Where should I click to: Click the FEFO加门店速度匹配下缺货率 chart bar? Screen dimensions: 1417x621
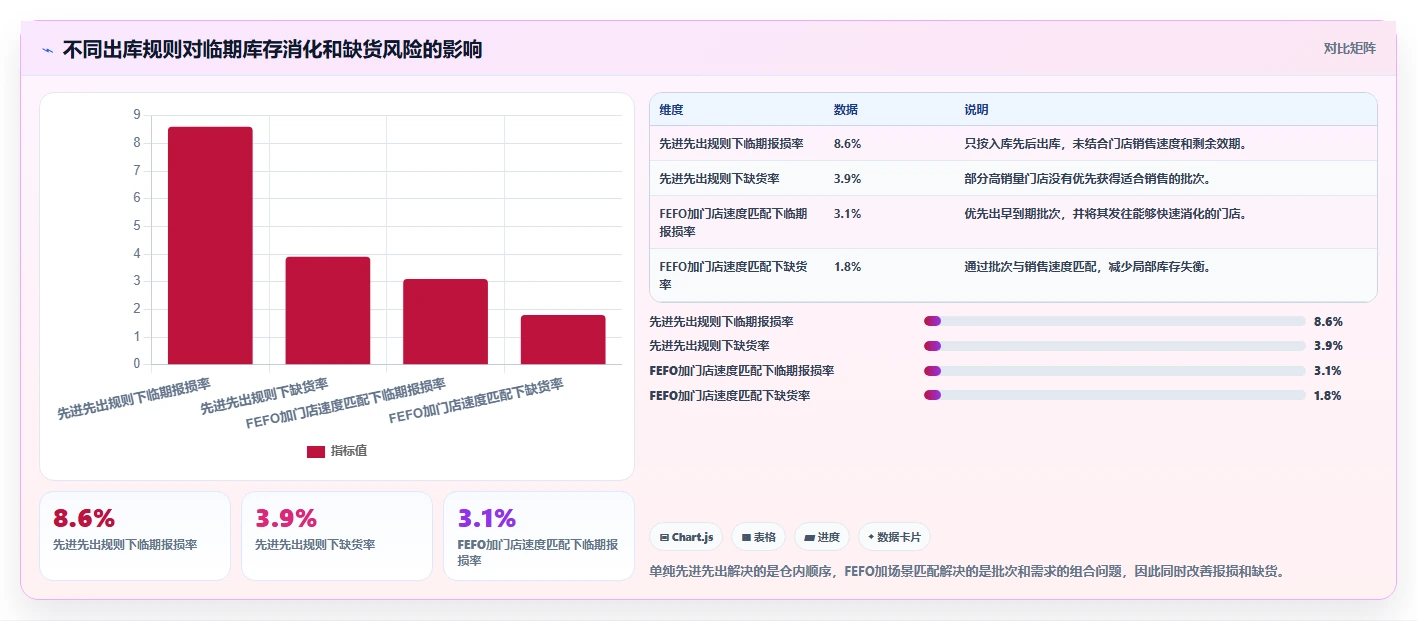[x=563, y=339]
